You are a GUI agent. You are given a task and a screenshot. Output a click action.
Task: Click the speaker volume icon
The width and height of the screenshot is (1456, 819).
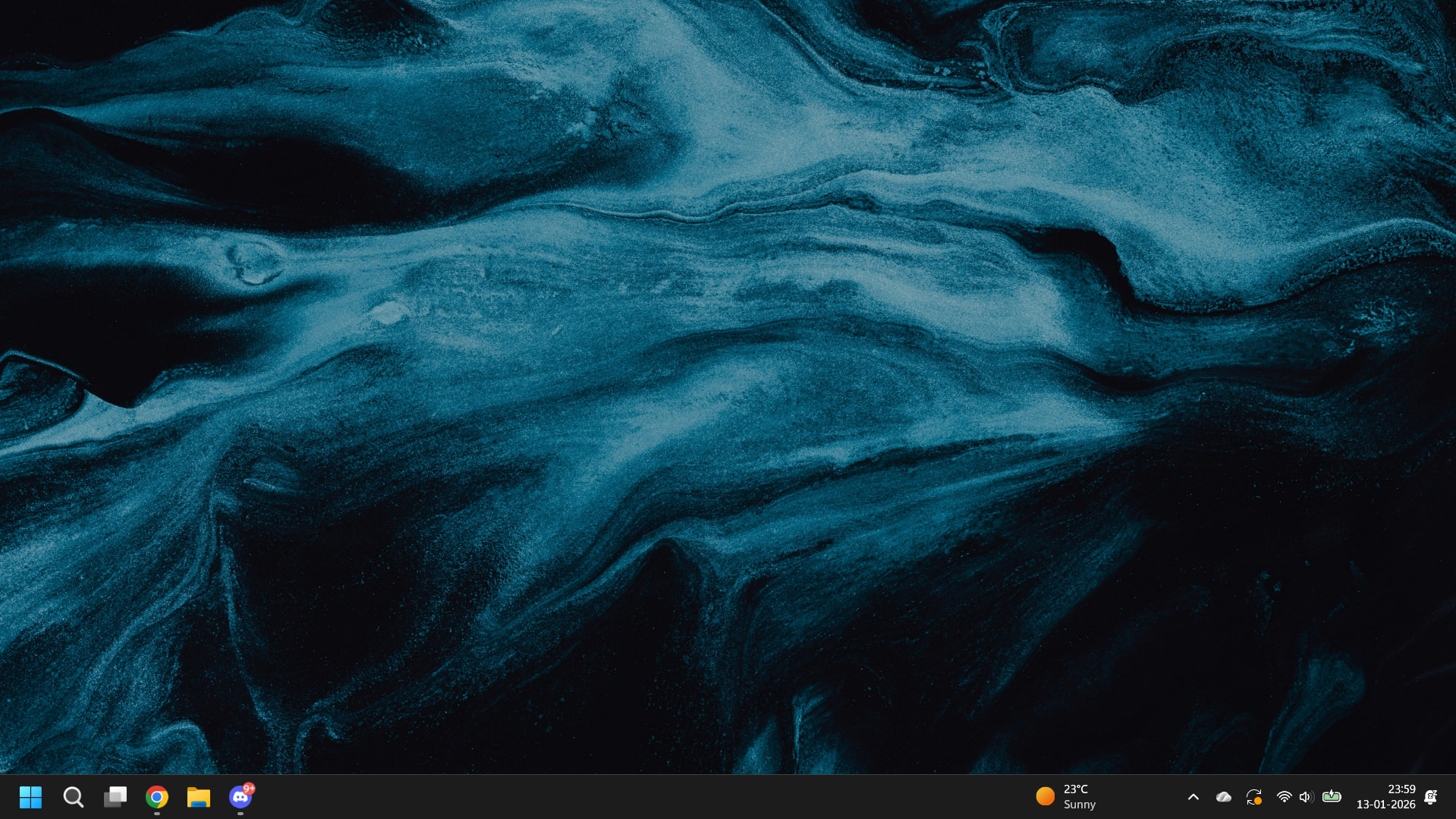[x=1306, y=797]
